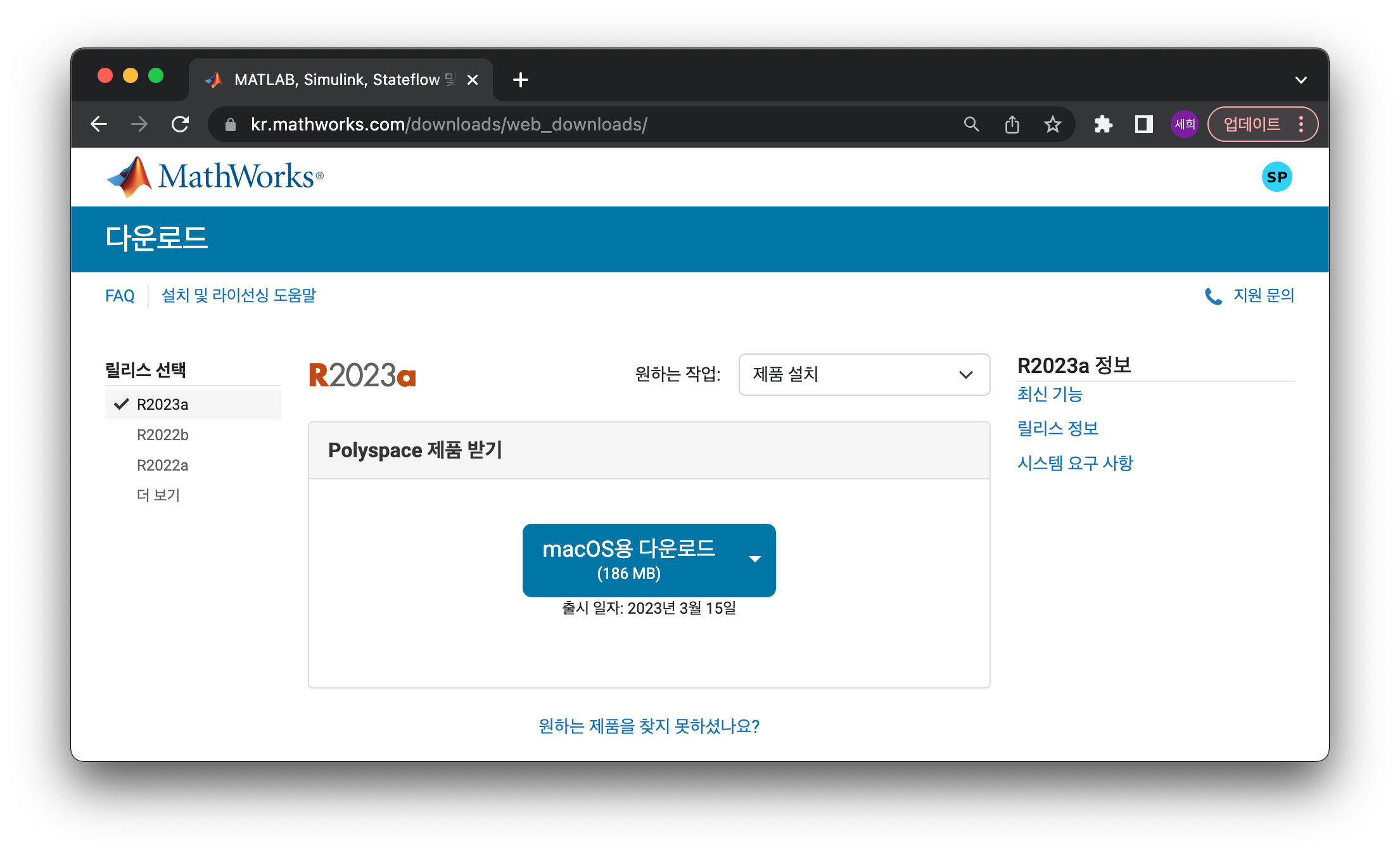Expand the macOS download button arrow
Screen dimensions: 1400x855
tap(754, 559)
